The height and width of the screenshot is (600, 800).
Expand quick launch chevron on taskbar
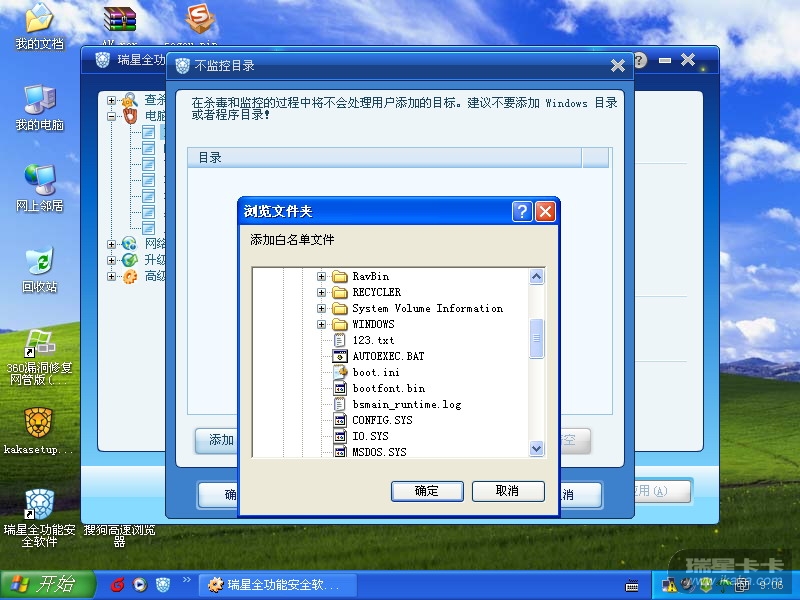pyautogui.click(x=186, y=580)
